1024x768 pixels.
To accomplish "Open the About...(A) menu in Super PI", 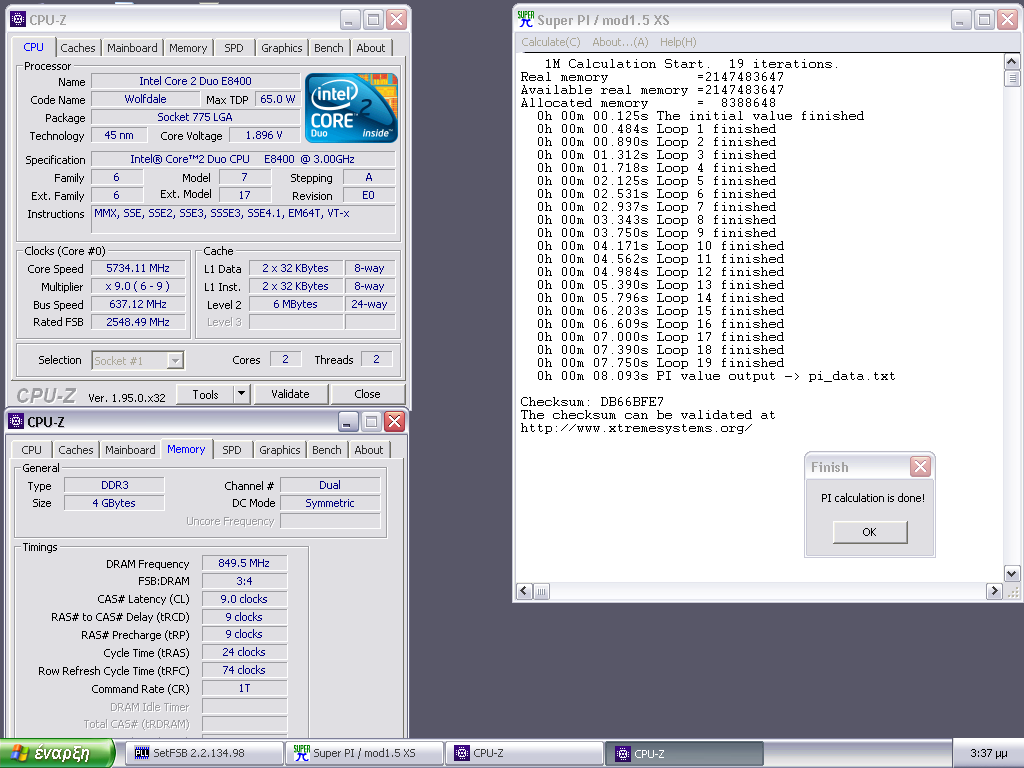I will [x=620, y=42].
